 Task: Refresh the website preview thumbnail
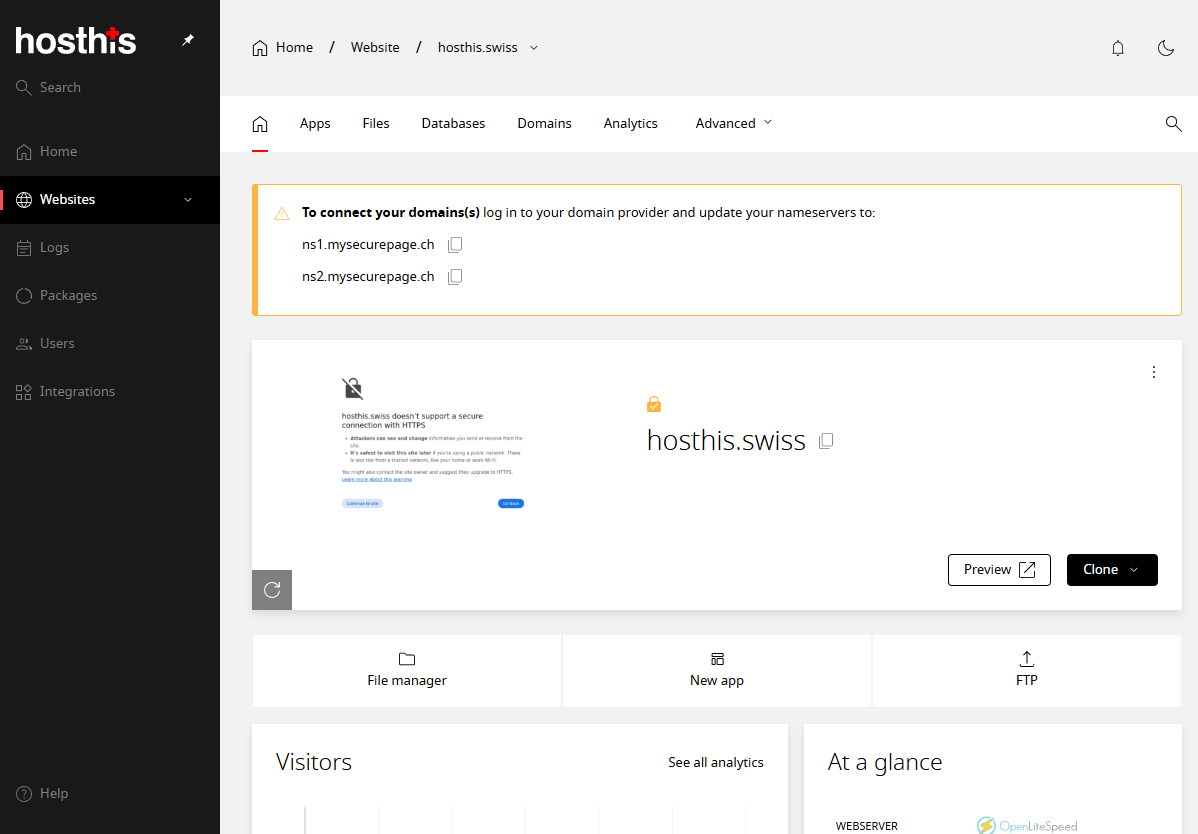(x=271, y=589)
